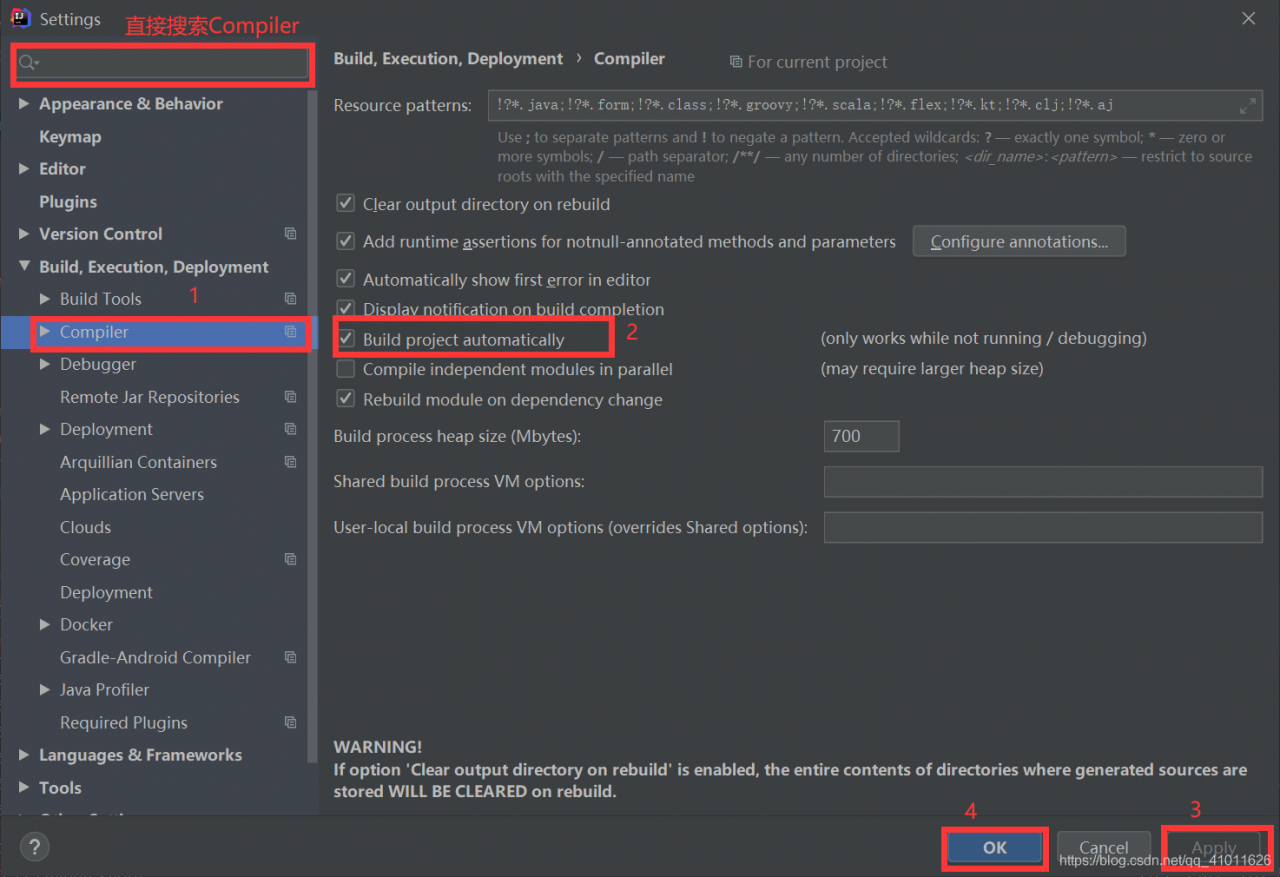Expand the Docker node arrow
Viewport: 1280px width, 877px height.
point(45,625)
